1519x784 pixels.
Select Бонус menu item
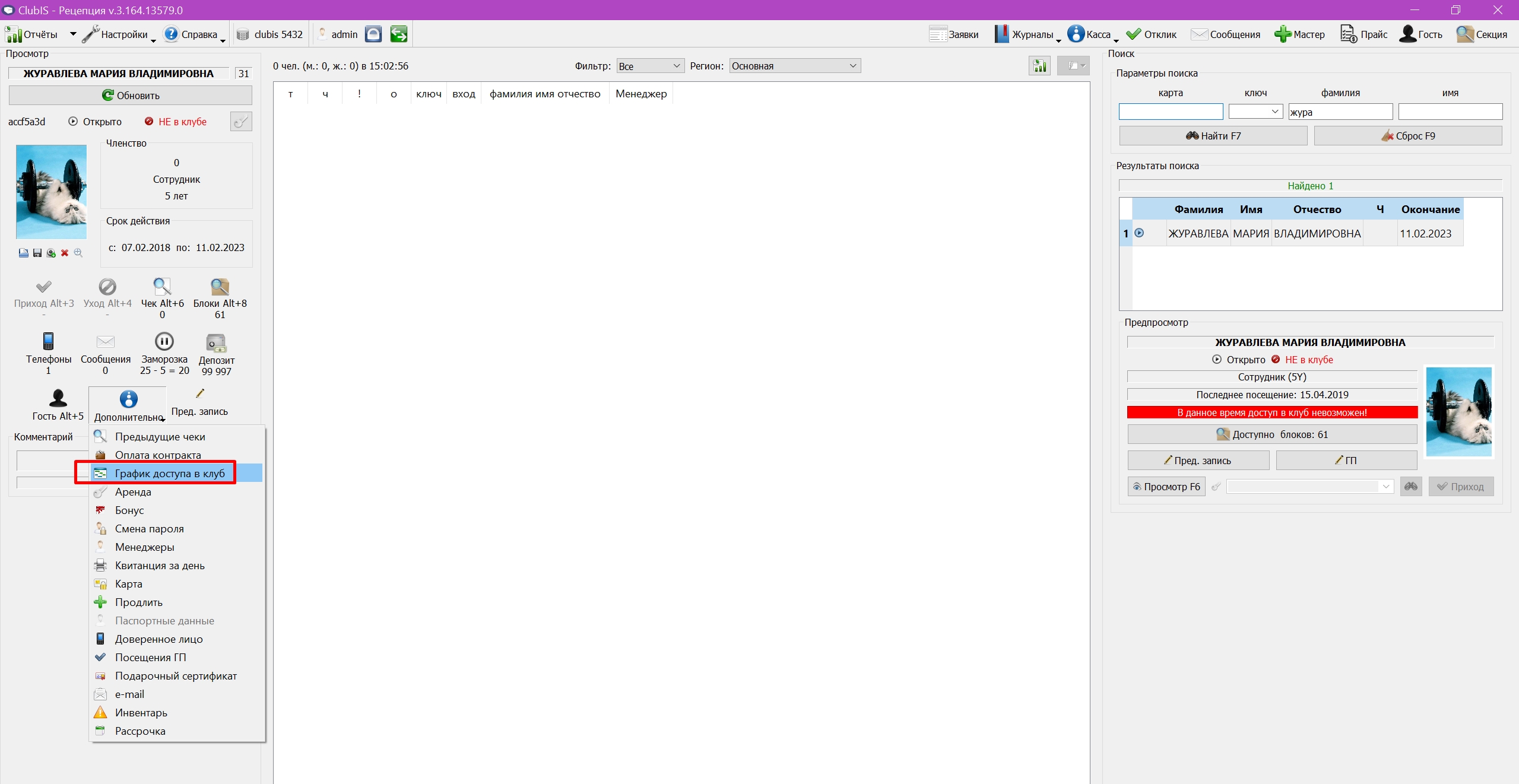coord(176,510)
